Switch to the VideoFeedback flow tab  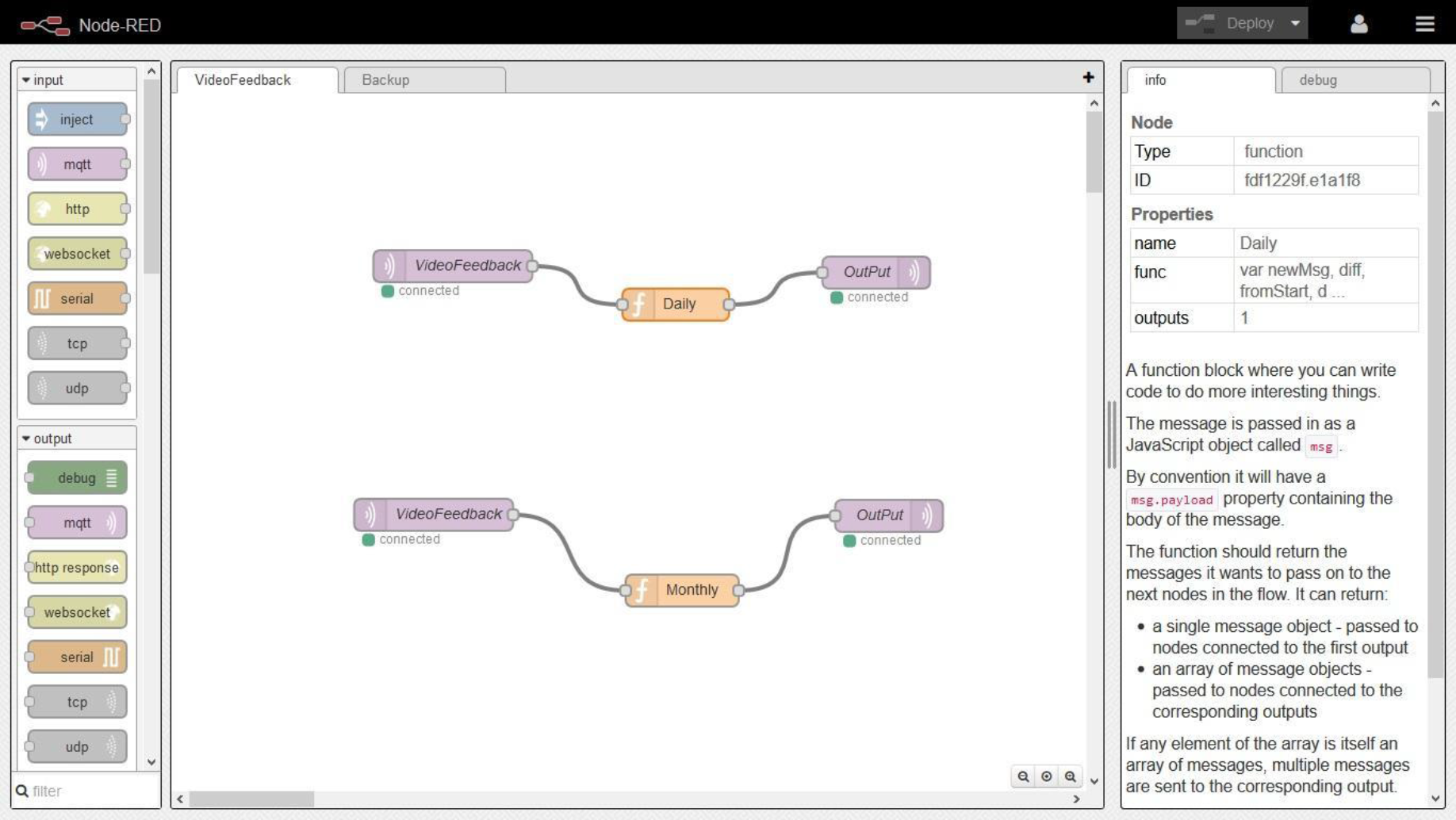coord(258,80)
